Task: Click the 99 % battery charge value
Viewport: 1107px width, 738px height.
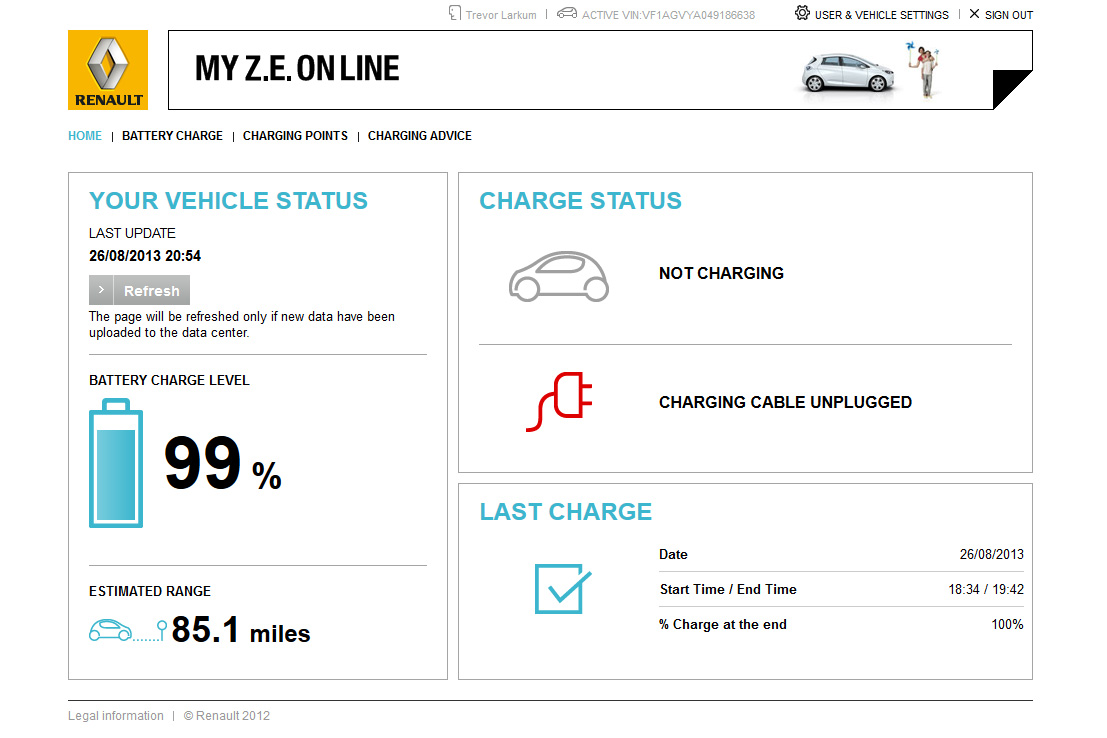Action: pyautogui.click(x=222, y=463)
